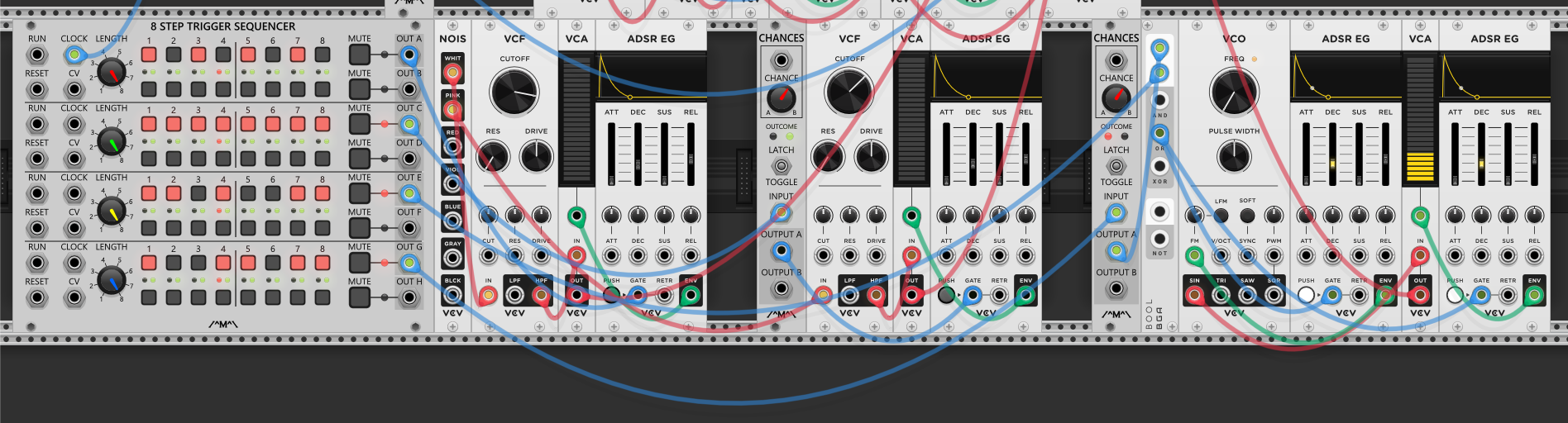Click the BOOL module's AND output jack
This screenshot has width=1568, height=423.
tap(1159, 100)
